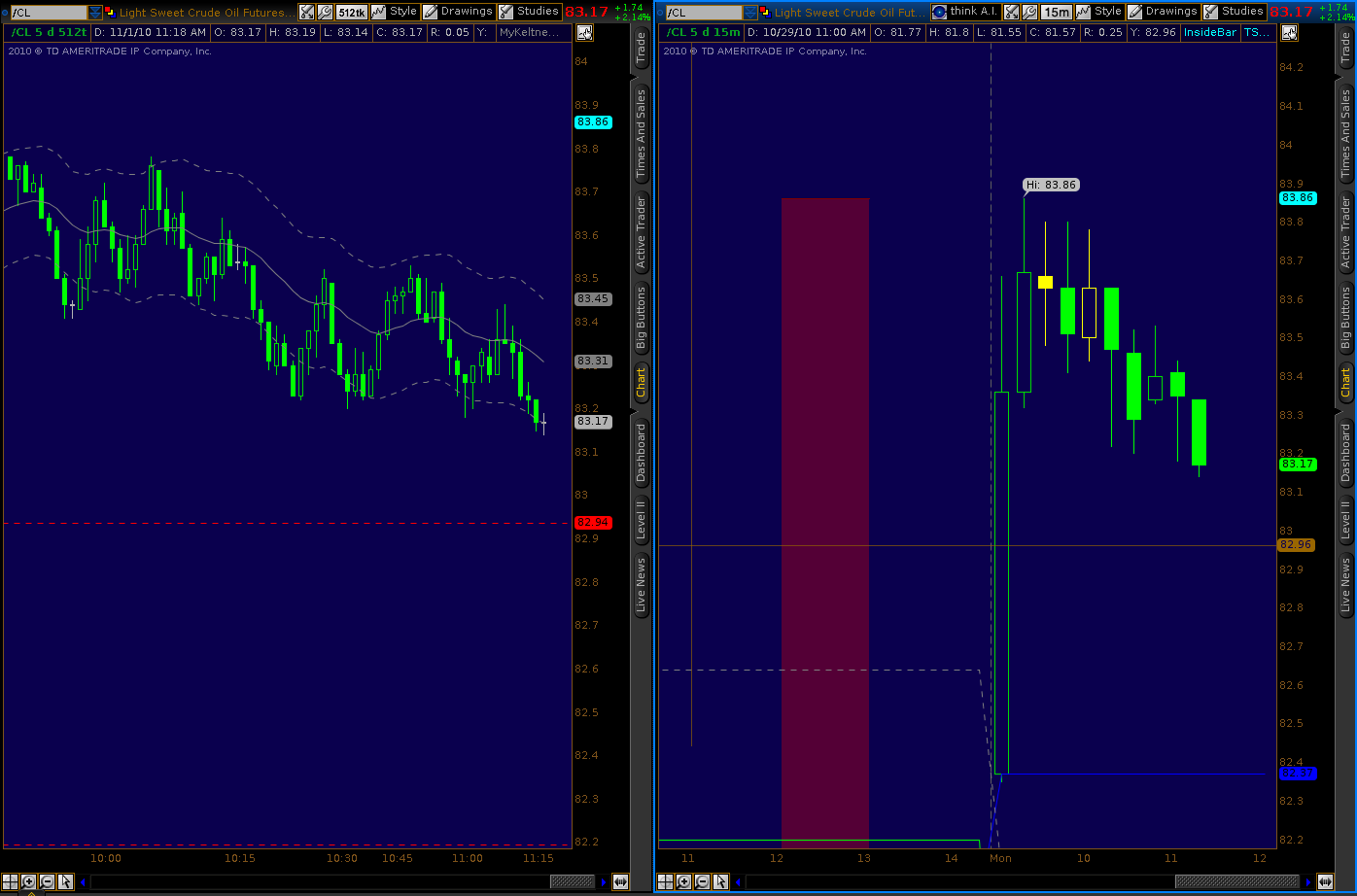Viewport: 1357px width, 896px height.
Task: Open Style menu on right chart
Action: pyautogui.click(x=1099, y=13)
